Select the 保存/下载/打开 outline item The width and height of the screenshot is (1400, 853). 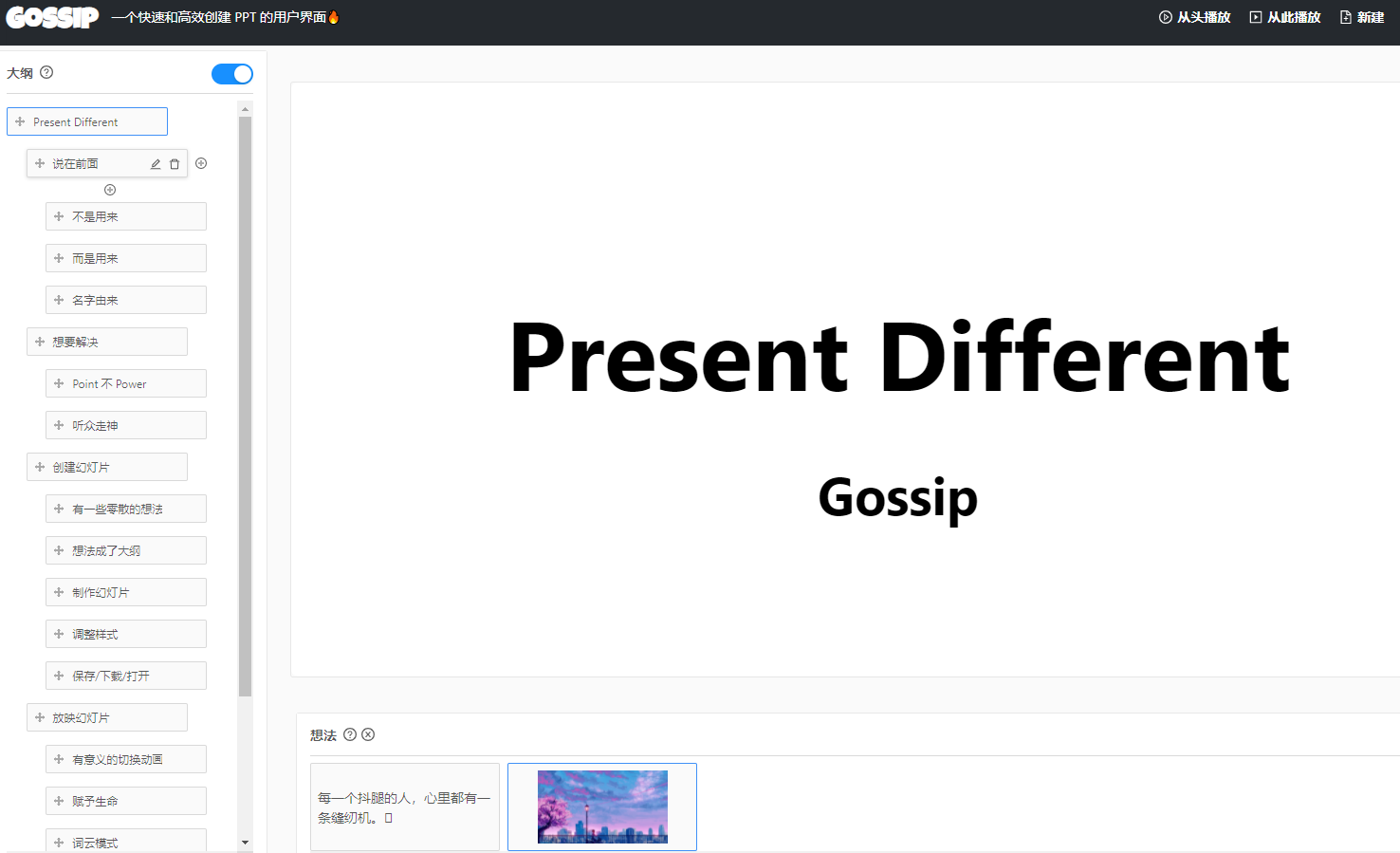coord(126,676)
